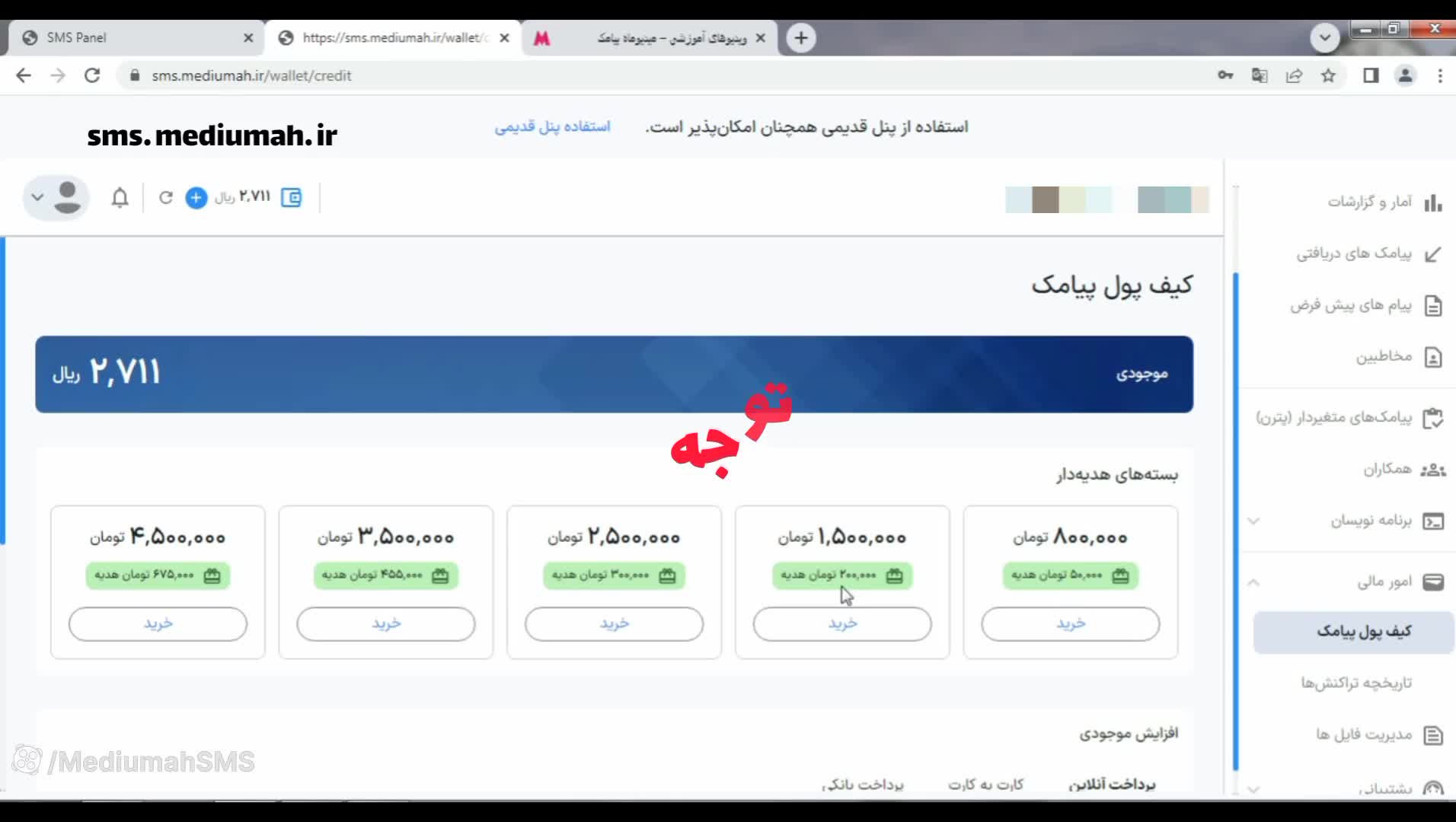Expand the user profile avatar dropdown

56,198
